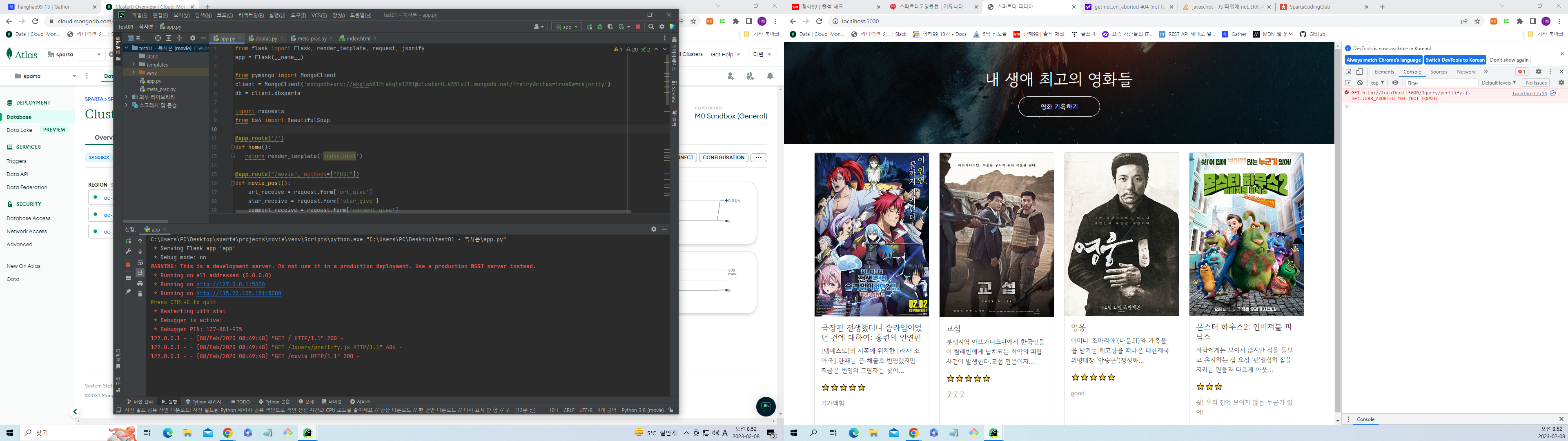Start debugging with the bug icon

pyautogui.click(x=599, y=27)
